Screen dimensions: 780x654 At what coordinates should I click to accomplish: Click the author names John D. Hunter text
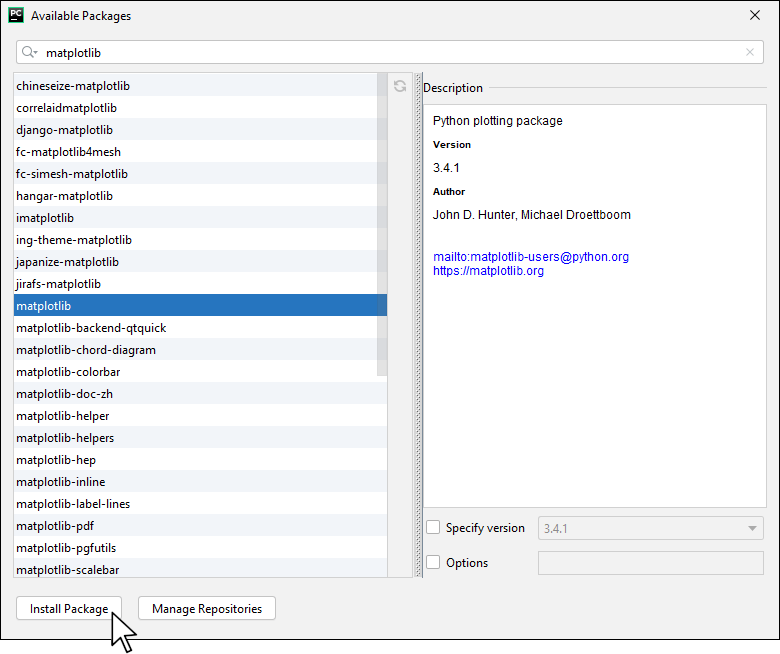[x=532, y=215]
